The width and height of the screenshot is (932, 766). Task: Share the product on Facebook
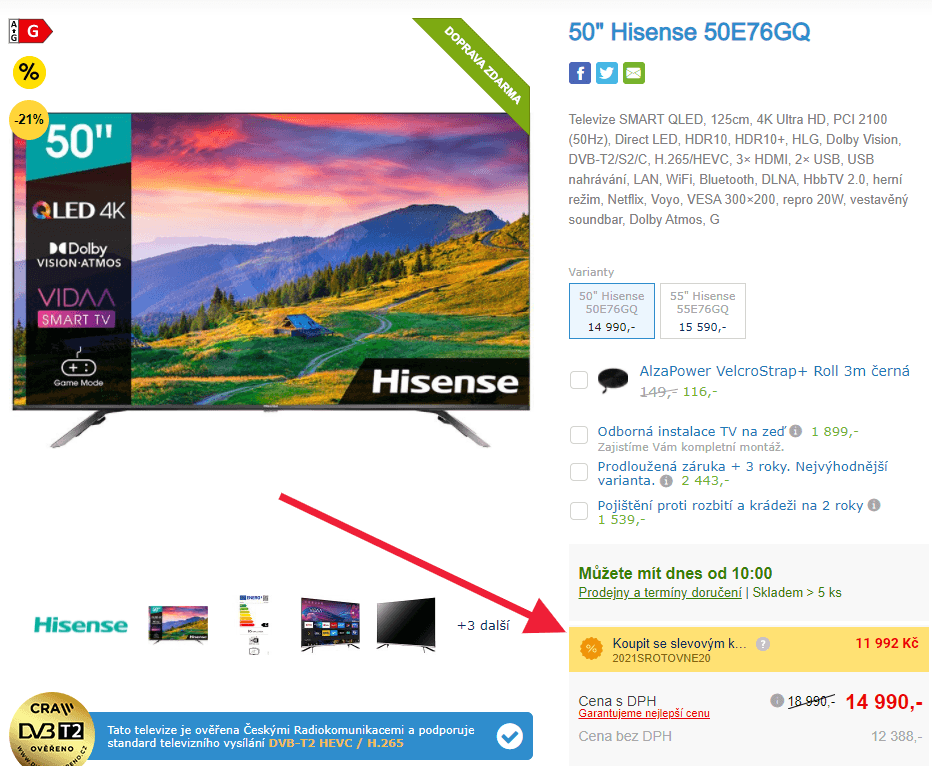[580, 73]
